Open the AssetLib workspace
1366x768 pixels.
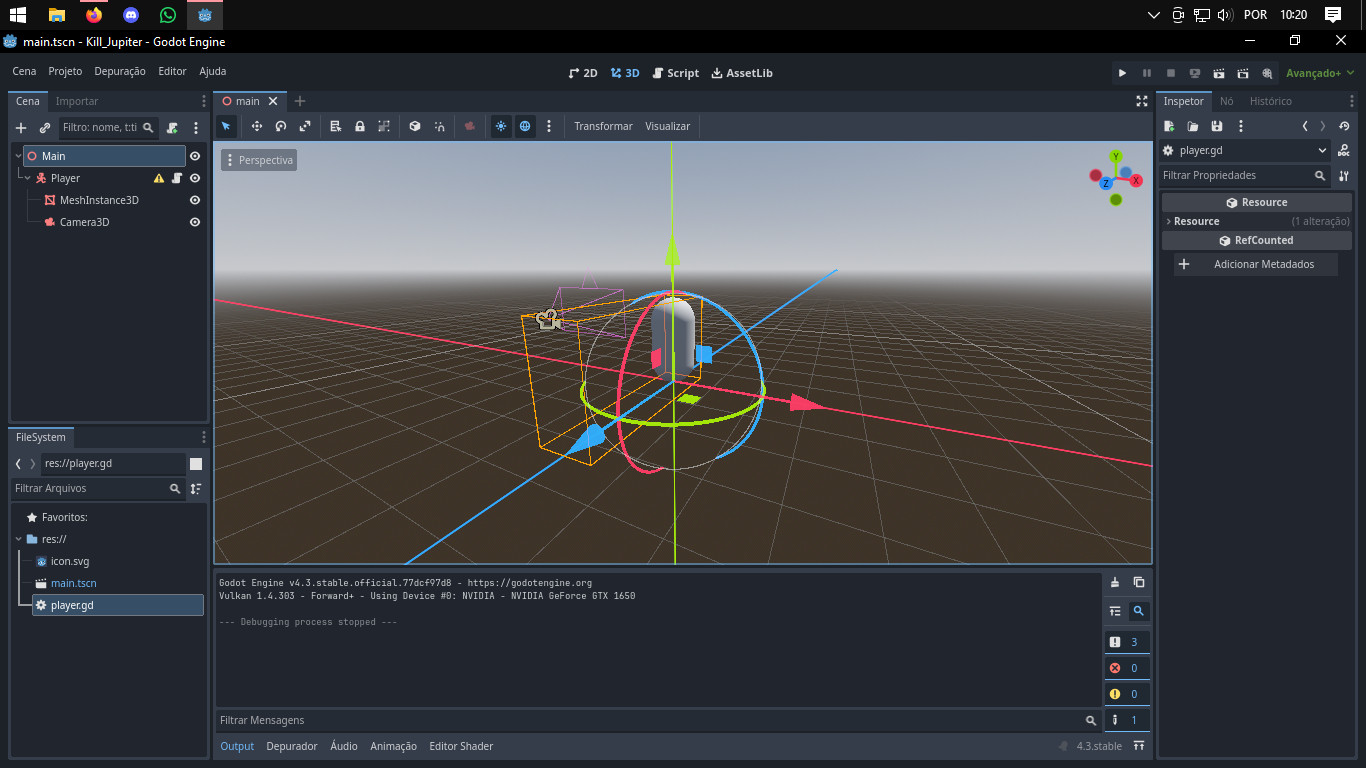coord(742,73)
